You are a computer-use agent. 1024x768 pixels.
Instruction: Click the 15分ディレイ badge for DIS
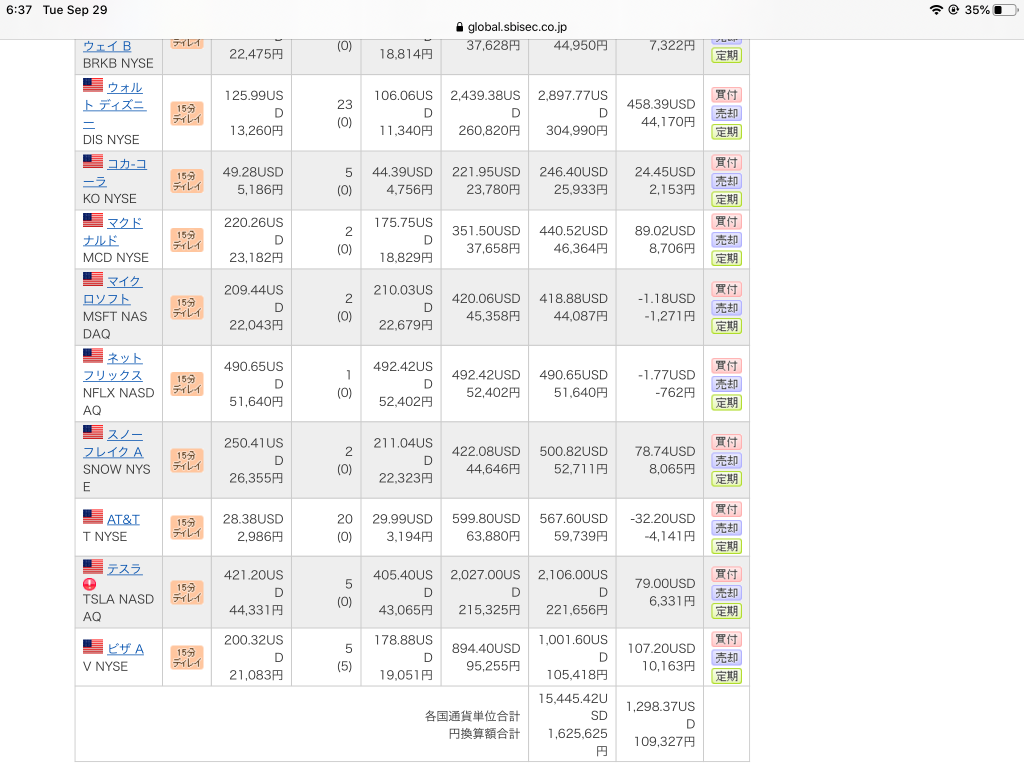(x=187, y=114)
